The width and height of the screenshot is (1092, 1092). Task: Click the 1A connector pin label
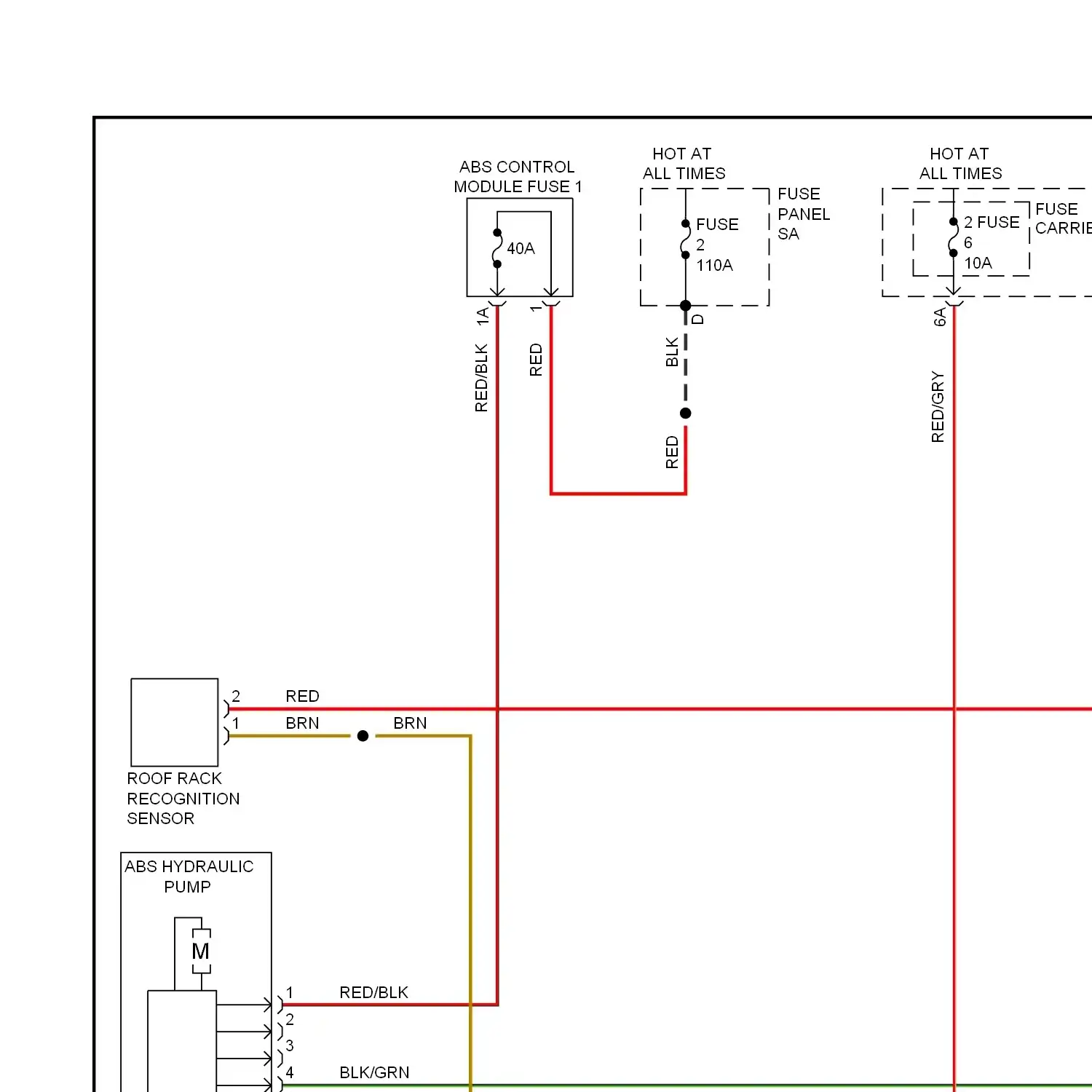click(483, 317)
